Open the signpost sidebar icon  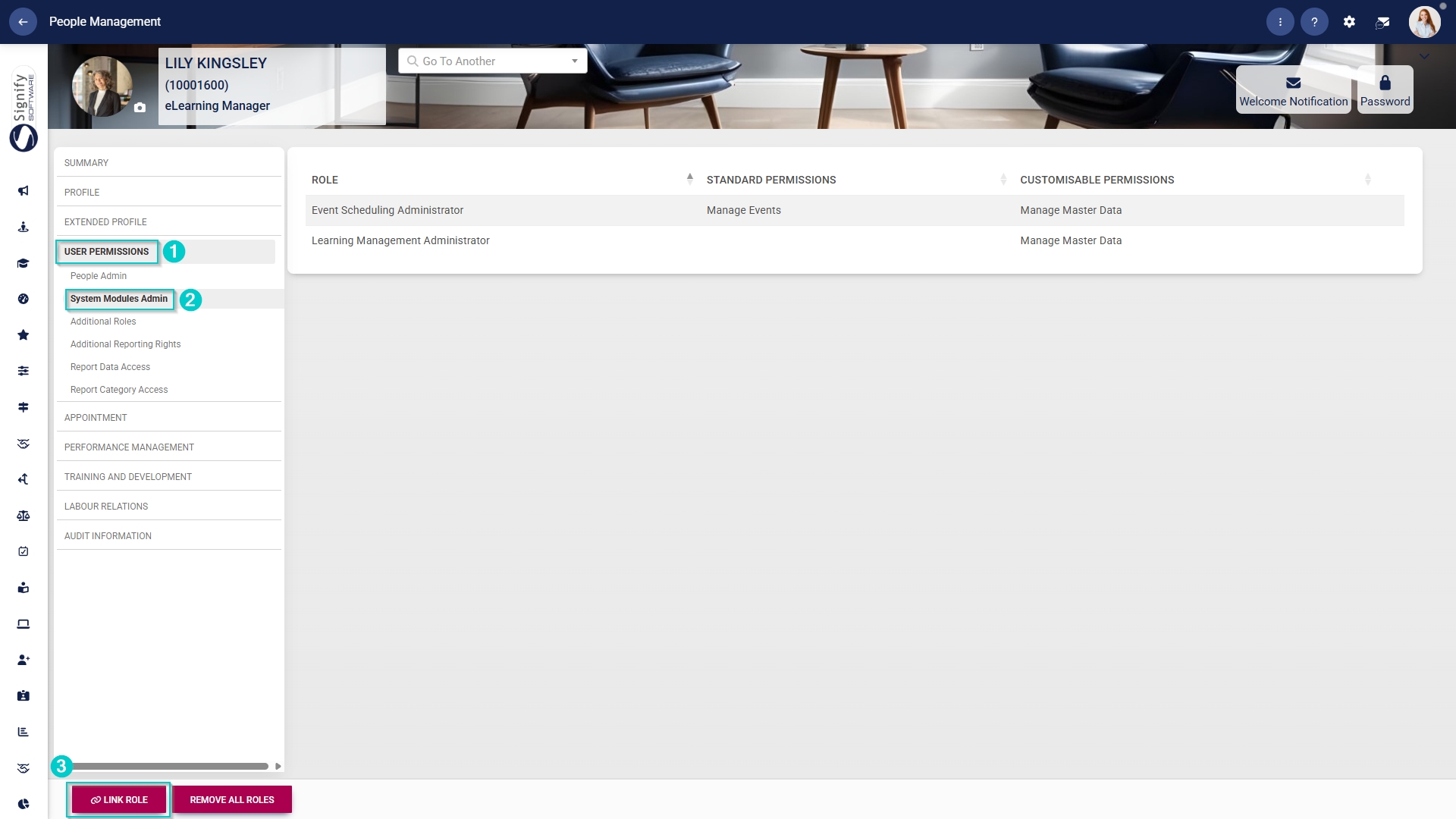point(24,407)
